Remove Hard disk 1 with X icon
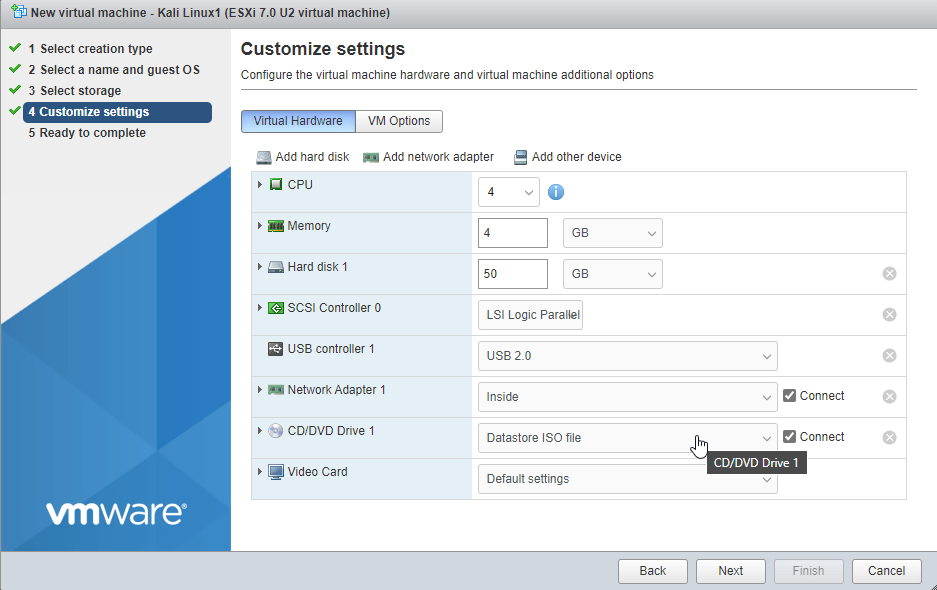This screenshot has height=590, width=937. 889,274
